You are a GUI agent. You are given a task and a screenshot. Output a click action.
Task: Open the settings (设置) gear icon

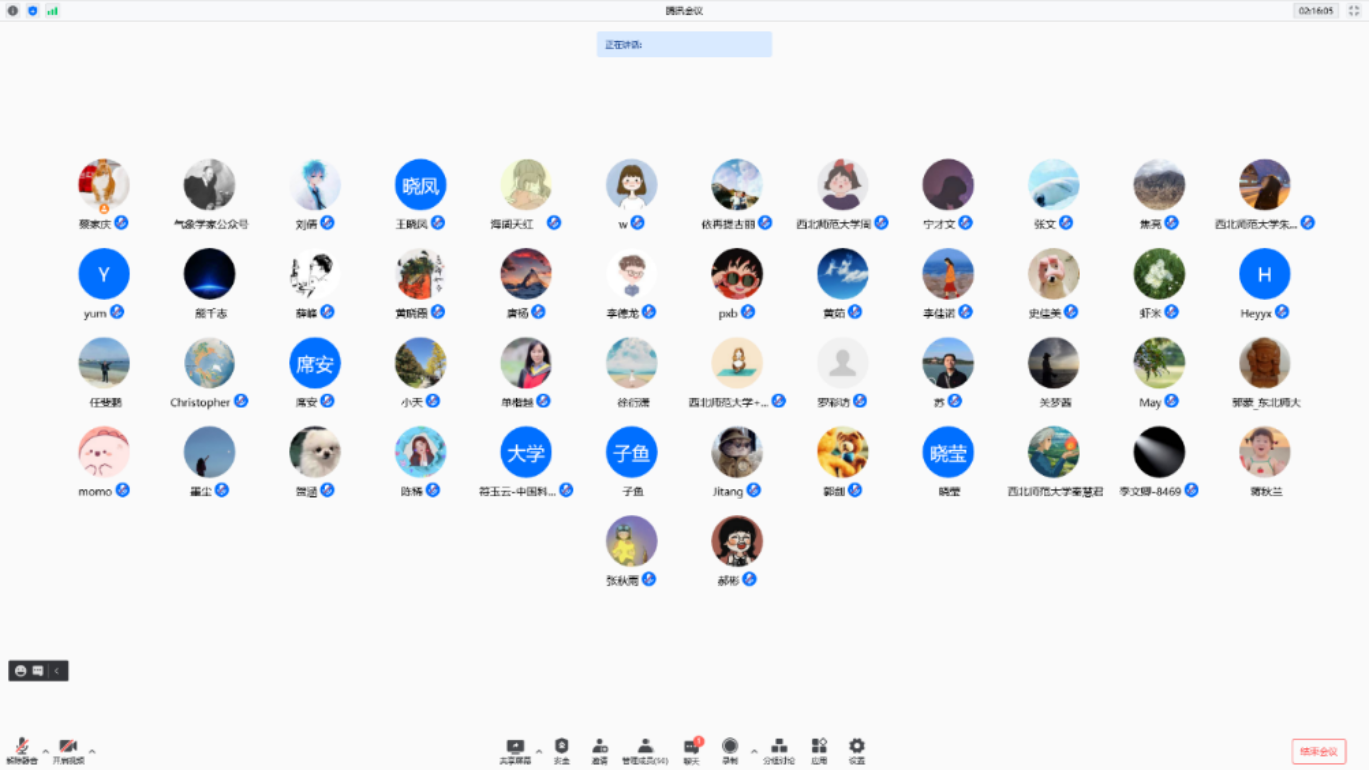(857, 750)
